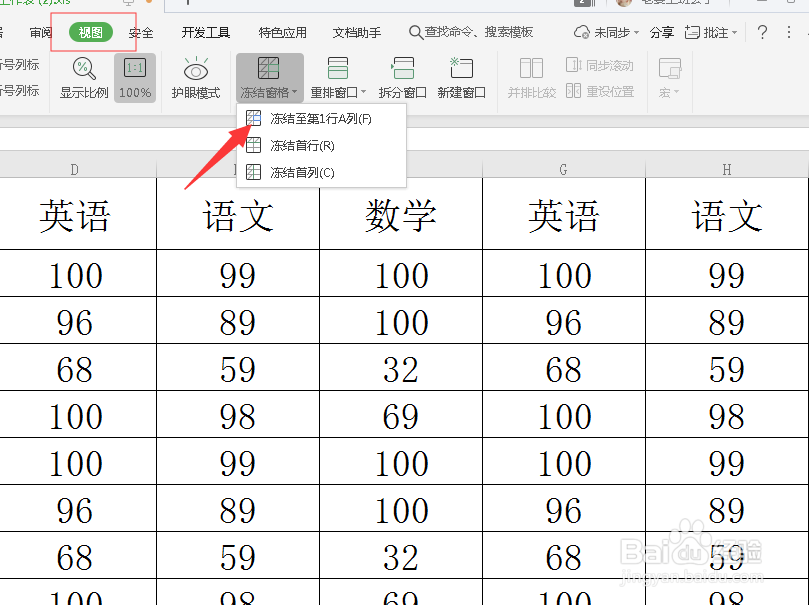Screen dimensions: 809x605
Task: Select column D header
Action: pyautogui.click(x=77, y=169)
